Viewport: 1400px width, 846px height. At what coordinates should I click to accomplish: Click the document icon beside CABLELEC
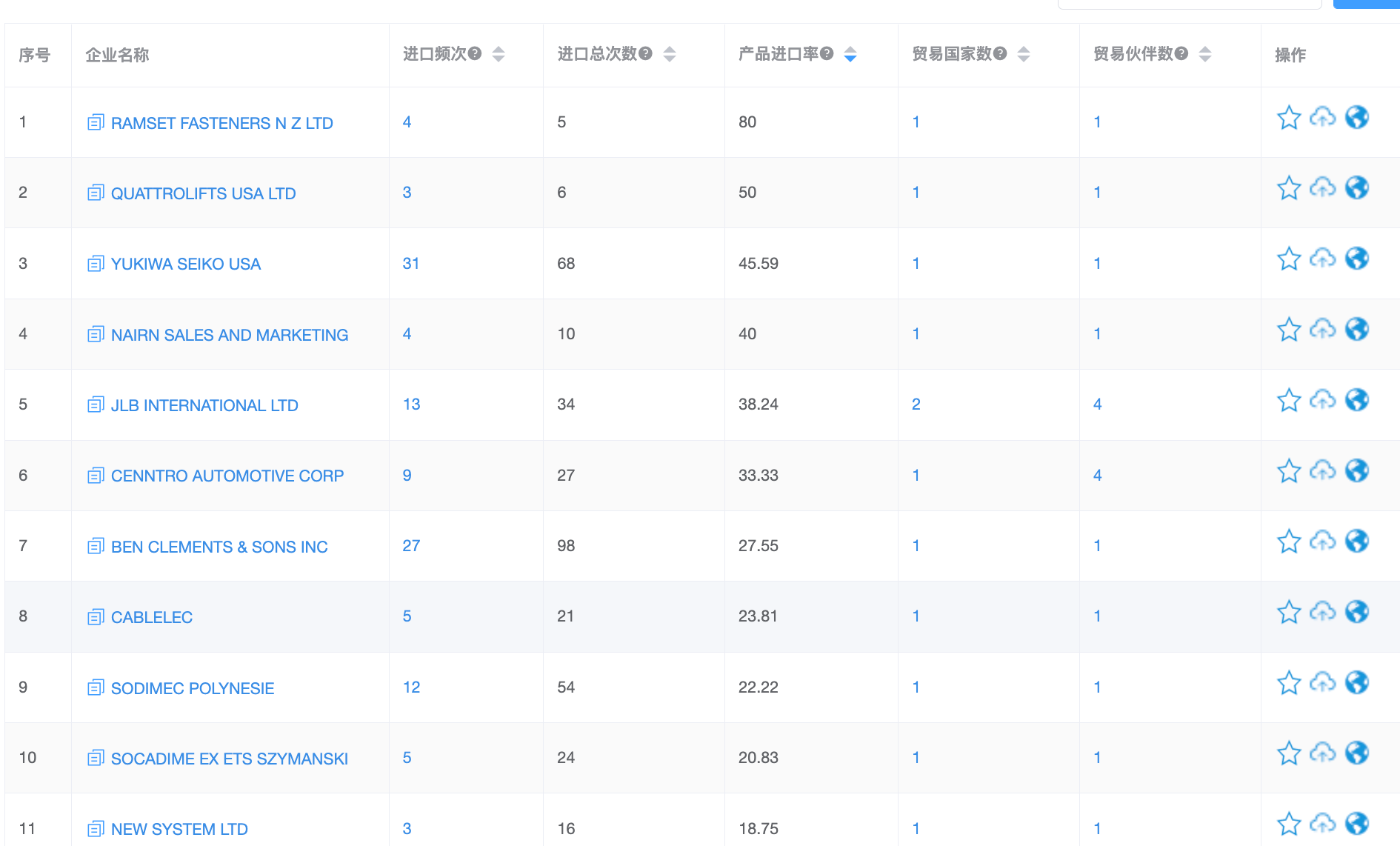96,616
